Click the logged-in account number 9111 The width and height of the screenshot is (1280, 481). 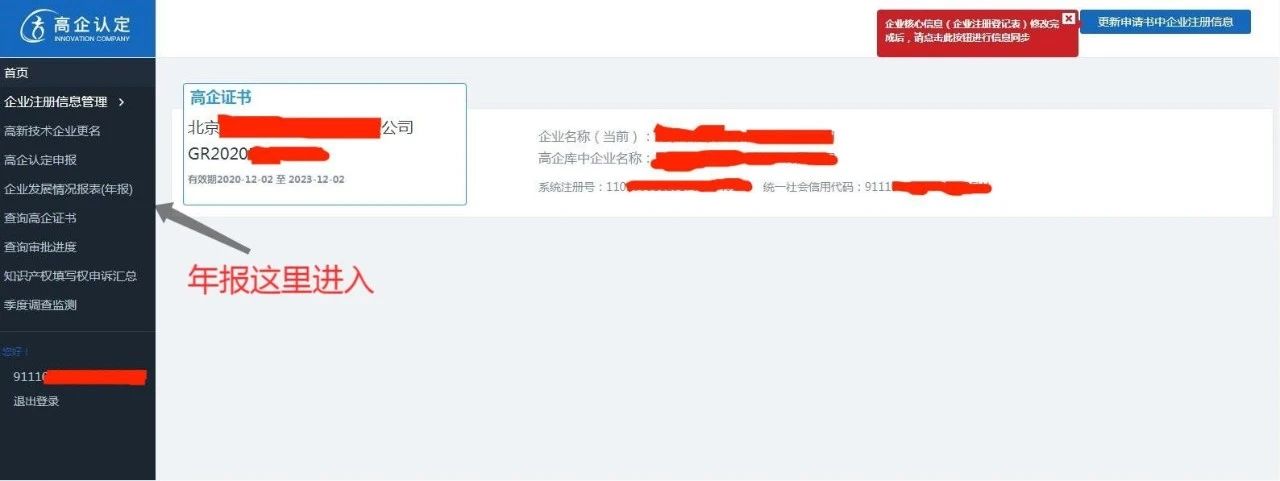(30, 377)
